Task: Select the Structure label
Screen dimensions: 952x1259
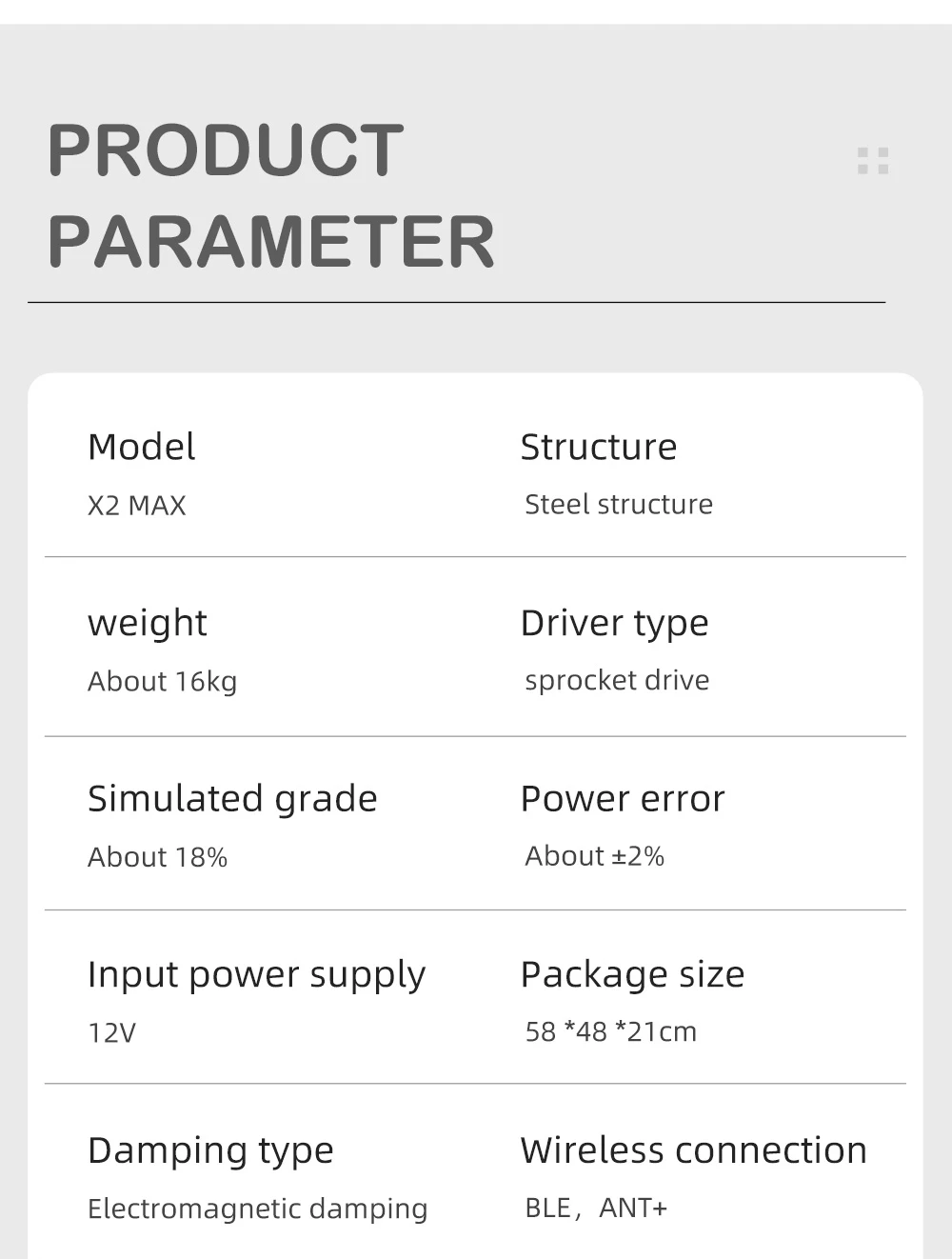Action: (x=599, y=447)
